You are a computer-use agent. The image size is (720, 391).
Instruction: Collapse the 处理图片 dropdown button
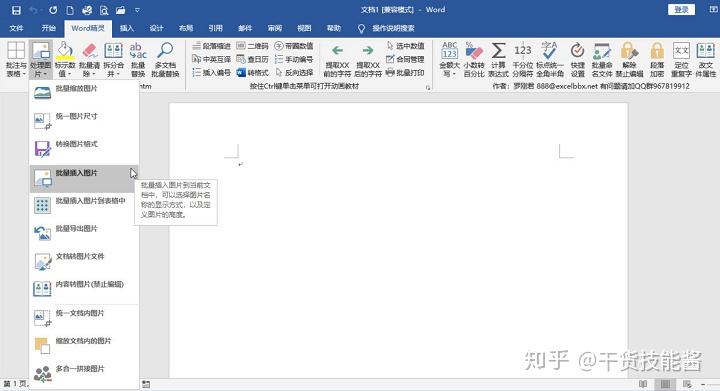pyautogui.click(x=40, y=59)
